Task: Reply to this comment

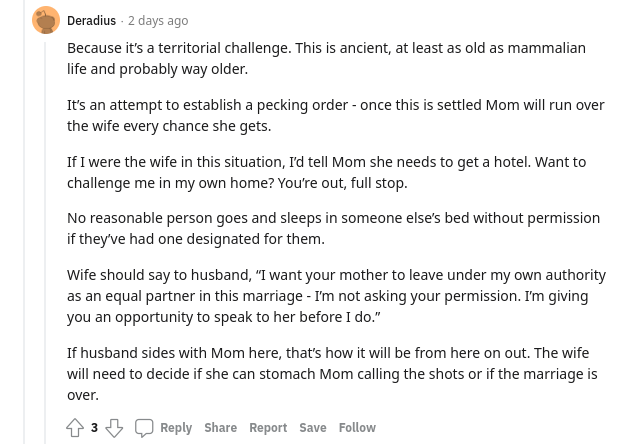Action: [176, 427]
